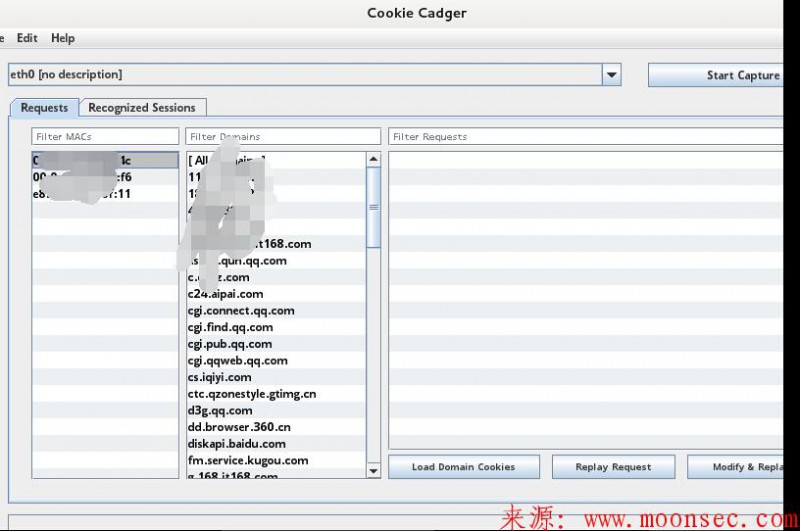Expand the eth0 interface dropdown arrow
The image size is (800, 531).
click(611, 74)
